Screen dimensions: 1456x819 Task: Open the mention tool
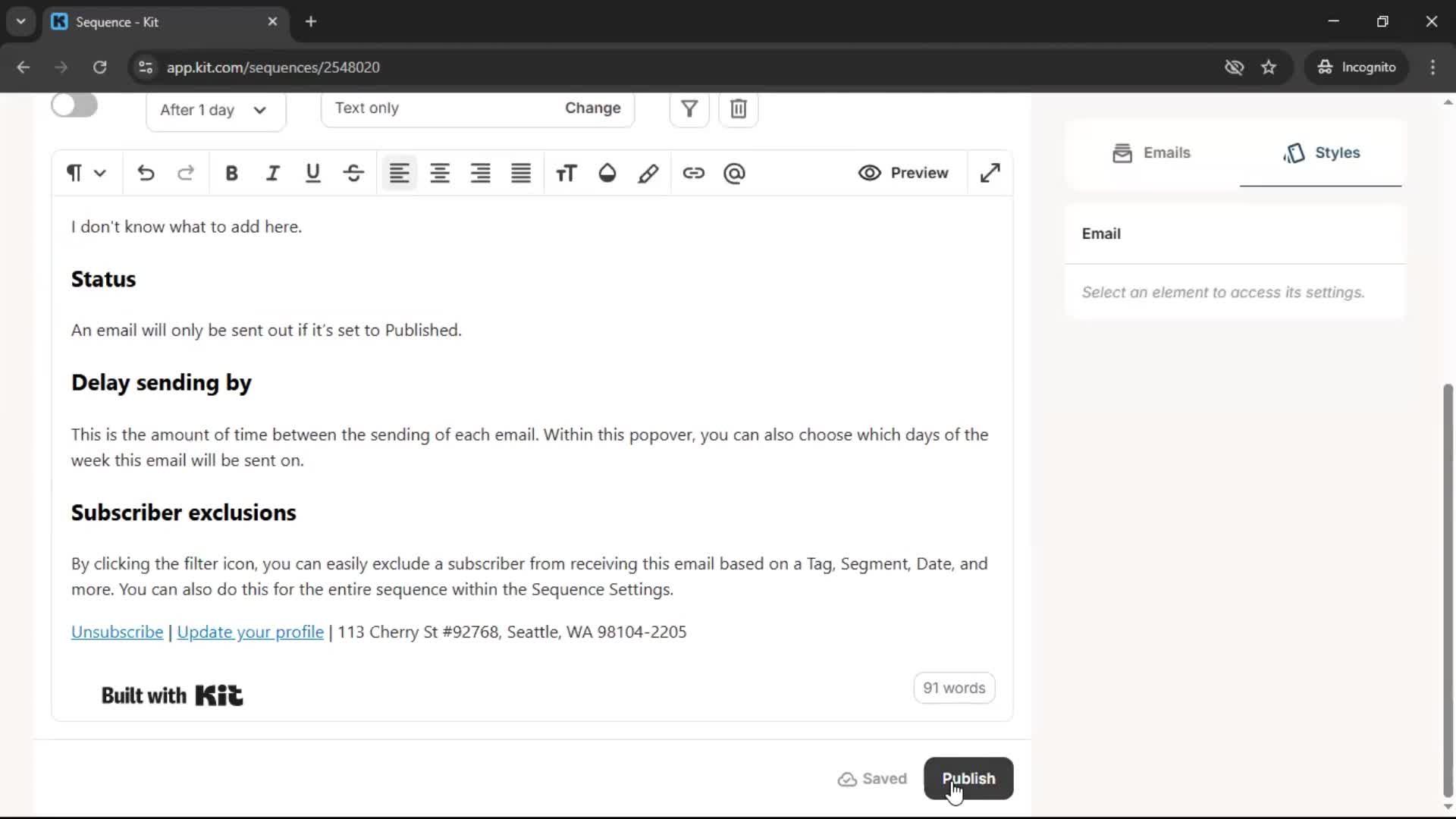pos(734,174)
